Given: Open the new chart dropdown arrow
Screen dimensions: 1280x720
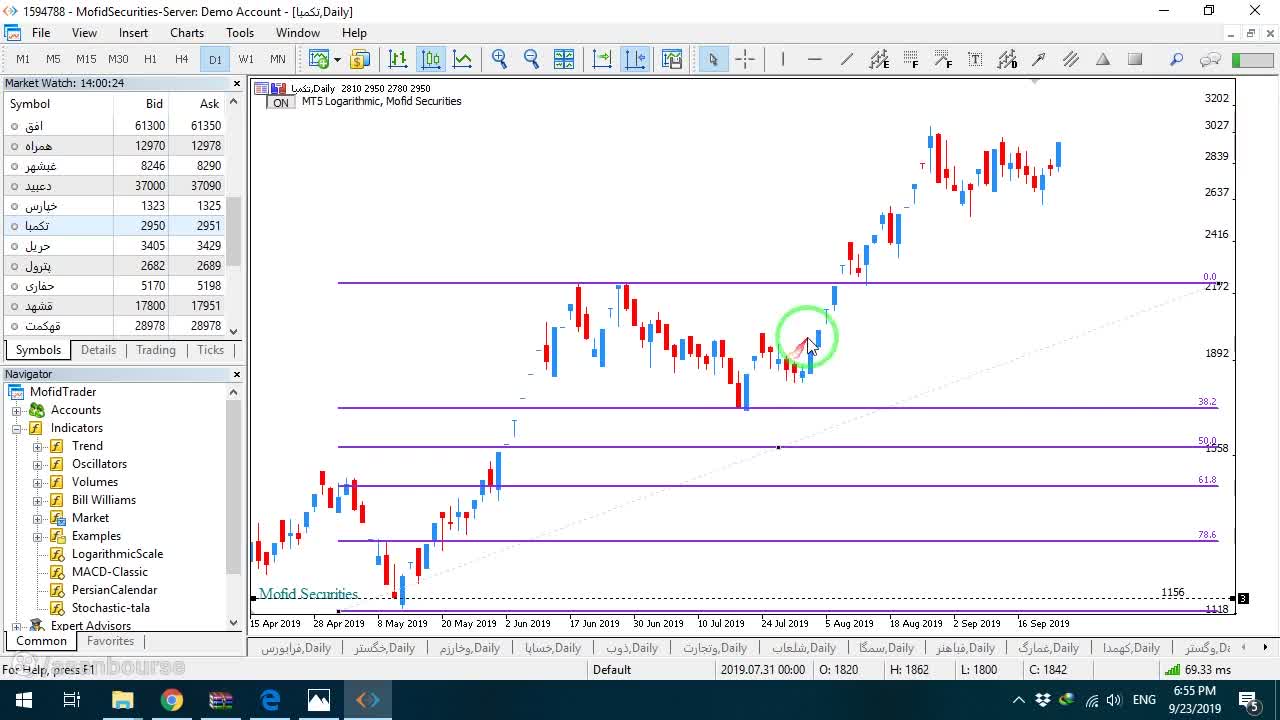Looking at the screenshot, I should click(337, 59).
